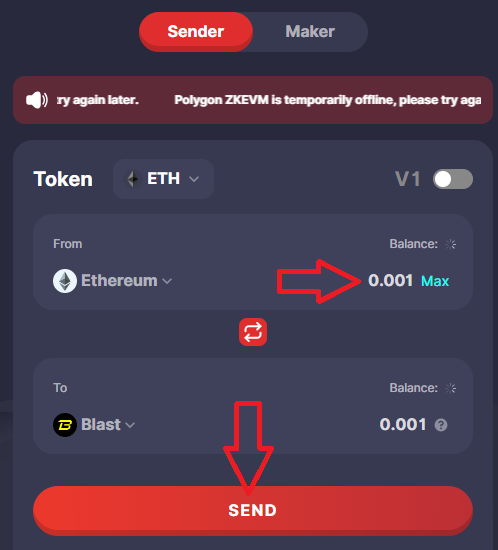Click the Max amount link
The width and height of the screenshot is (498, 550).
(x=435, y=281)
